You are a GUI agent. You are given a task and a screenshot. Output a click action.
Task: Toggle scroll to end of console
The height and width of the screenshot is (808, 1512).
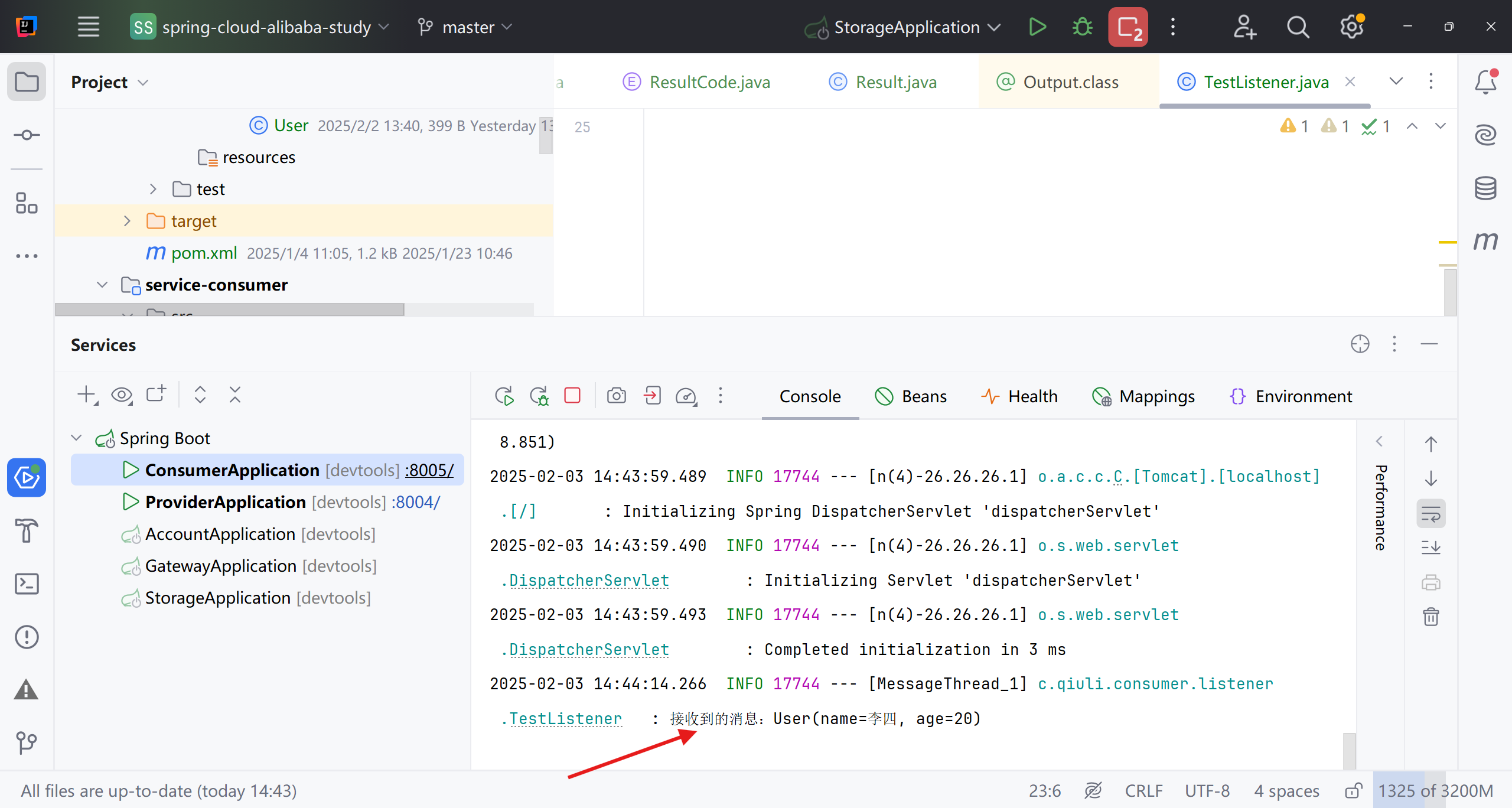1430,548
